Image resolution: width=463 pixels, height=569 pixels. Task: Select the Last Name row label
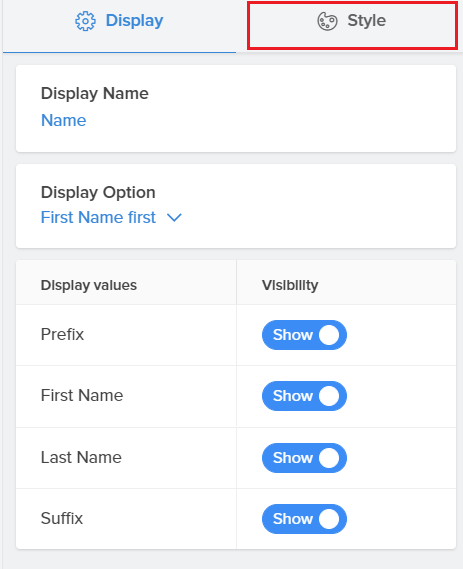click(81, 457)
